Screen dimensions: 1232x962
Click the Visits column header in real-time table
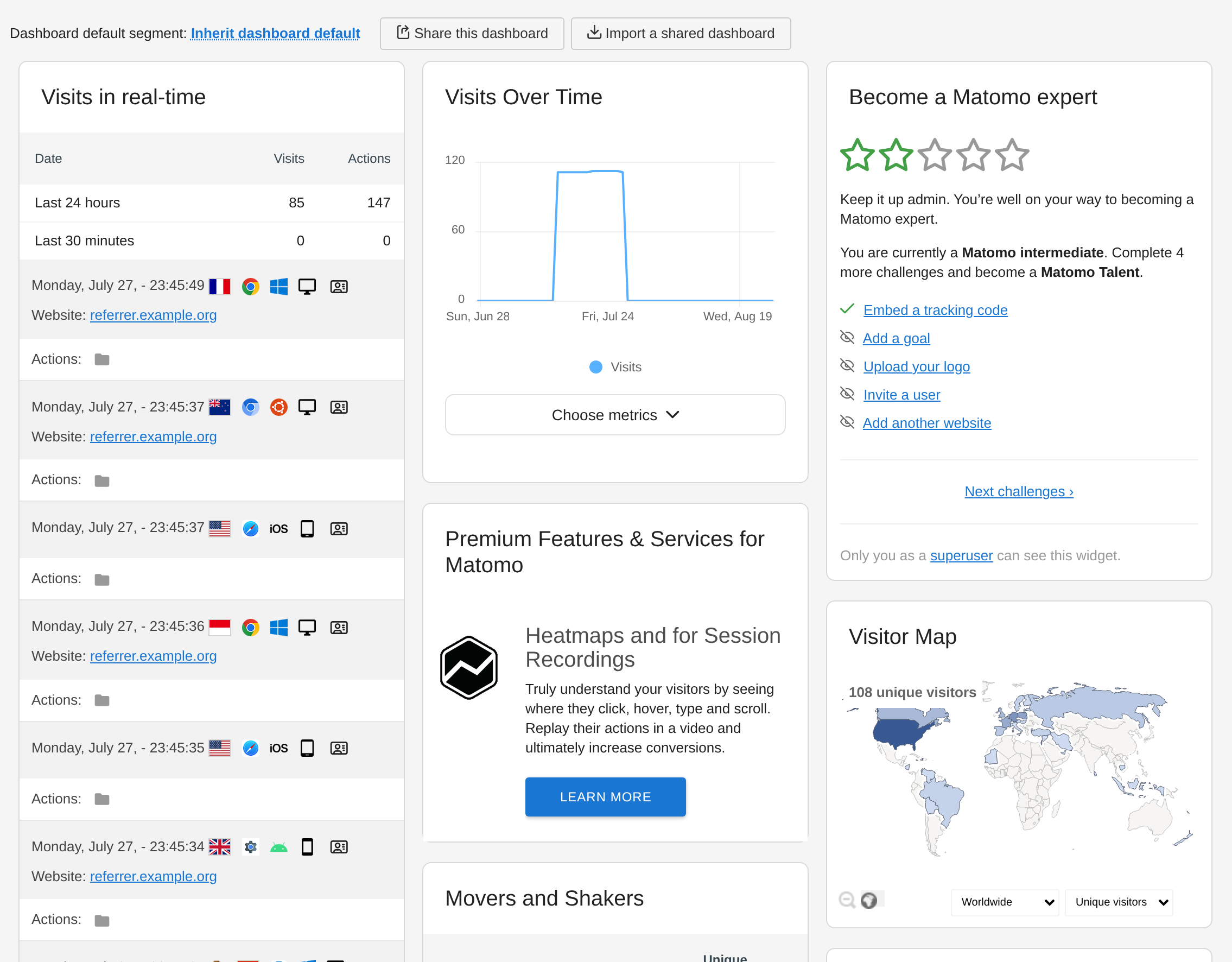click(289, 159)
